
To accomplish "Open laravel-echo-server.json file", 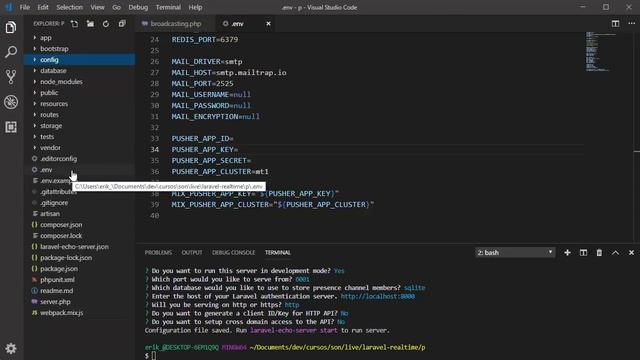I will [x=80, y=247].
